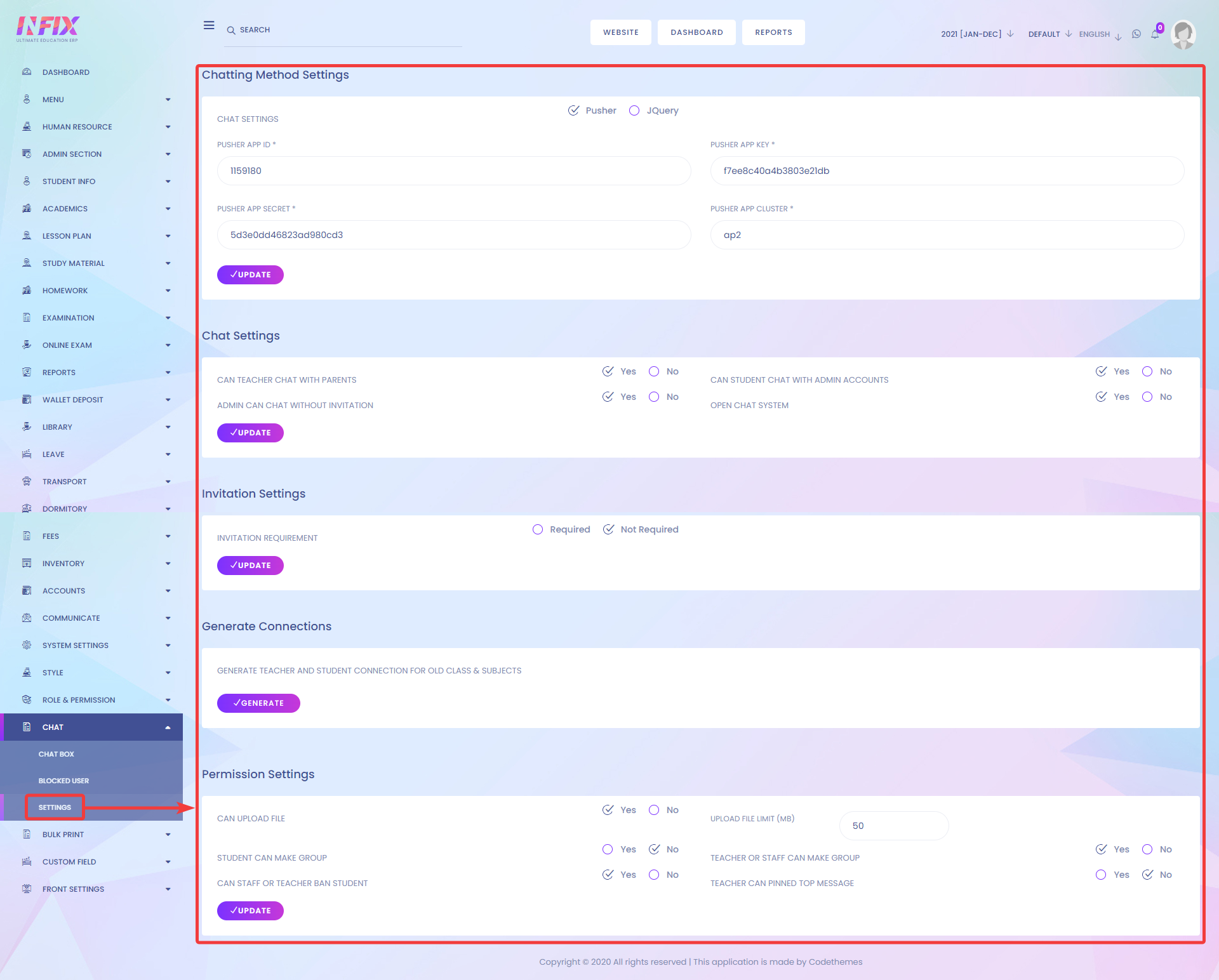Open the notifications bell icon
The width and height of the screenshot is (1219, 980).
[x=1155, y=34]
